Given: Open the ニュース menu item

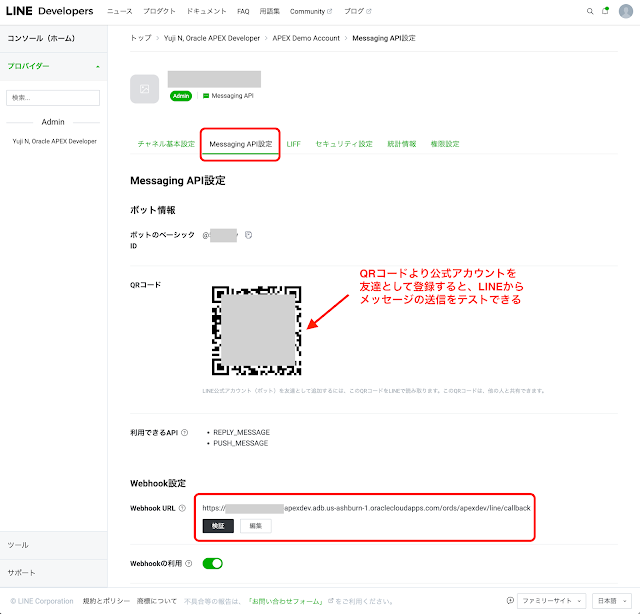Looking at the screenshot, I should pos(120,11).
